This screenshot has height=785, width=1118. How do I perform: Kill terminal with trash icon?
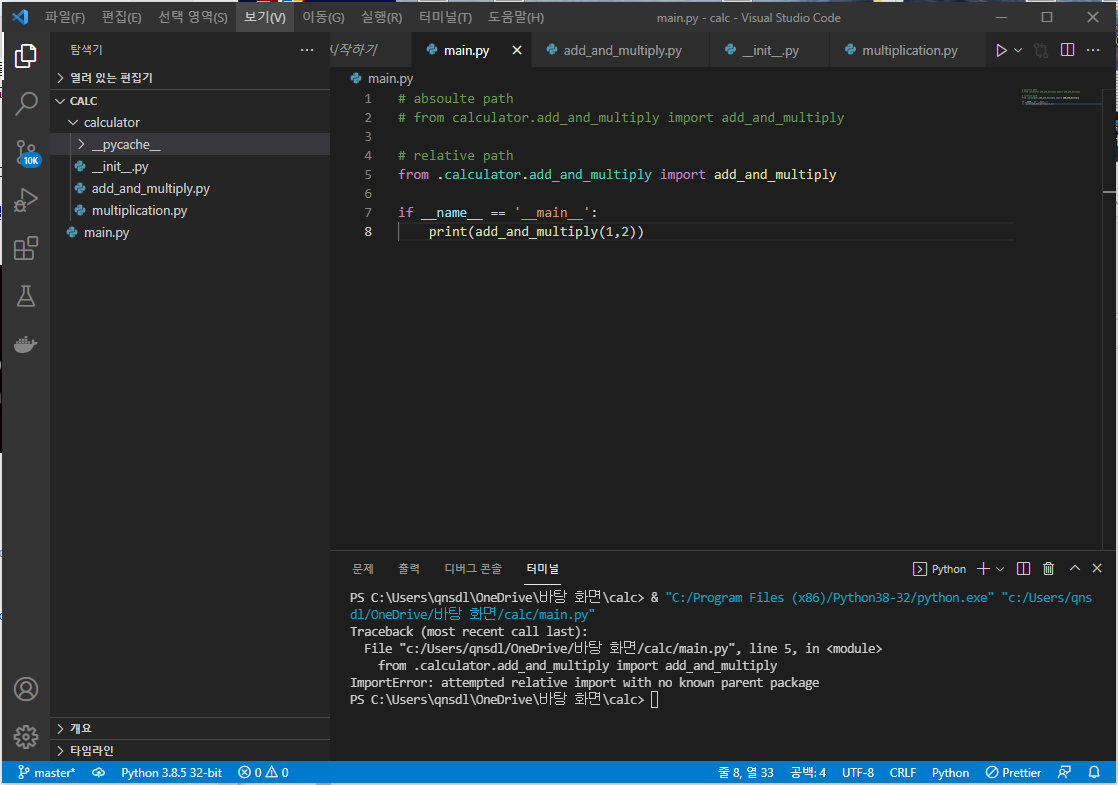pyautogui.click(x=1048, y=568)
